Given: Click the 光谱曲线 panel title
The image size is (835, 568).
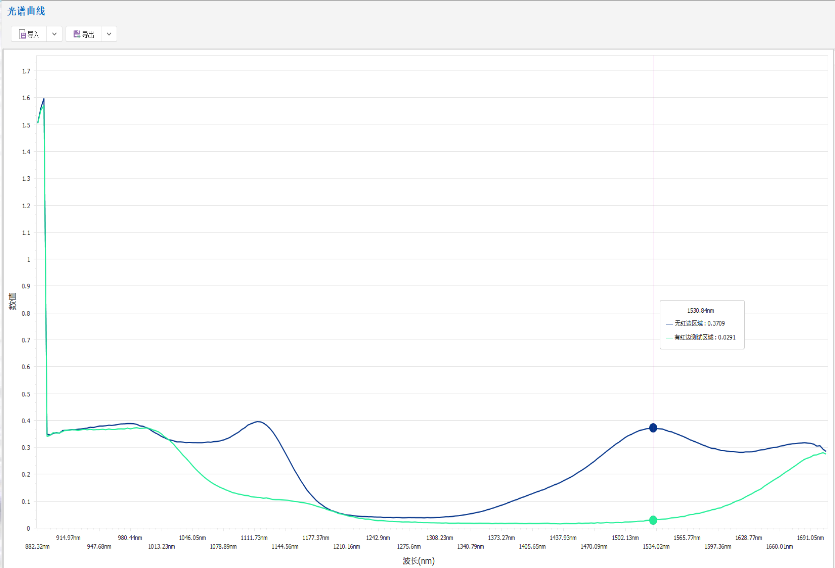Looking at the screenshot, I should [26, 11].
